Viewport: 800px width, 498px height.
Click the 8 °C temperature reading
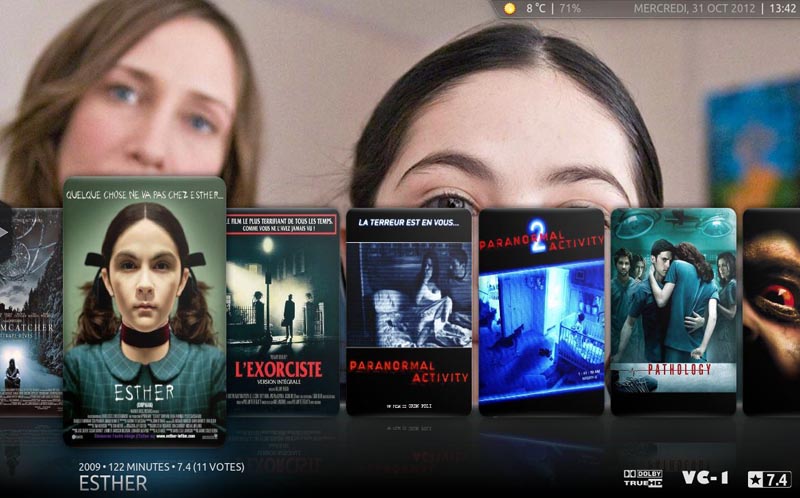click(x=536, y=9)
